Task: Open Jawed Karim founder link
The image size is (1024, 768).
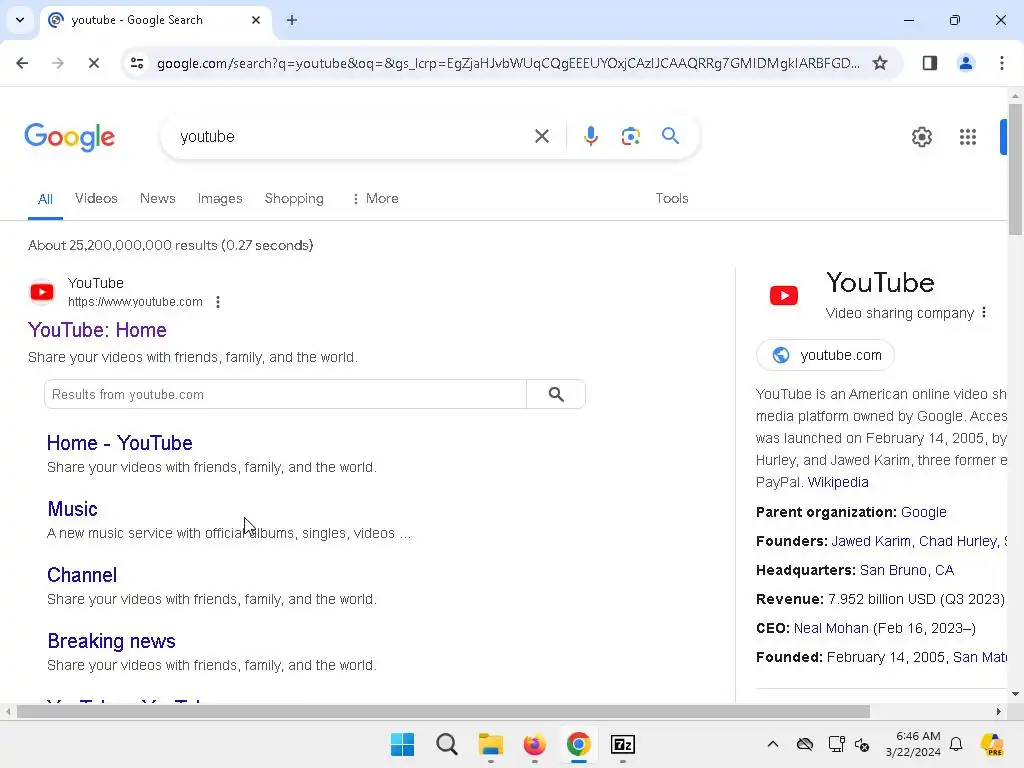Action: 871,541
